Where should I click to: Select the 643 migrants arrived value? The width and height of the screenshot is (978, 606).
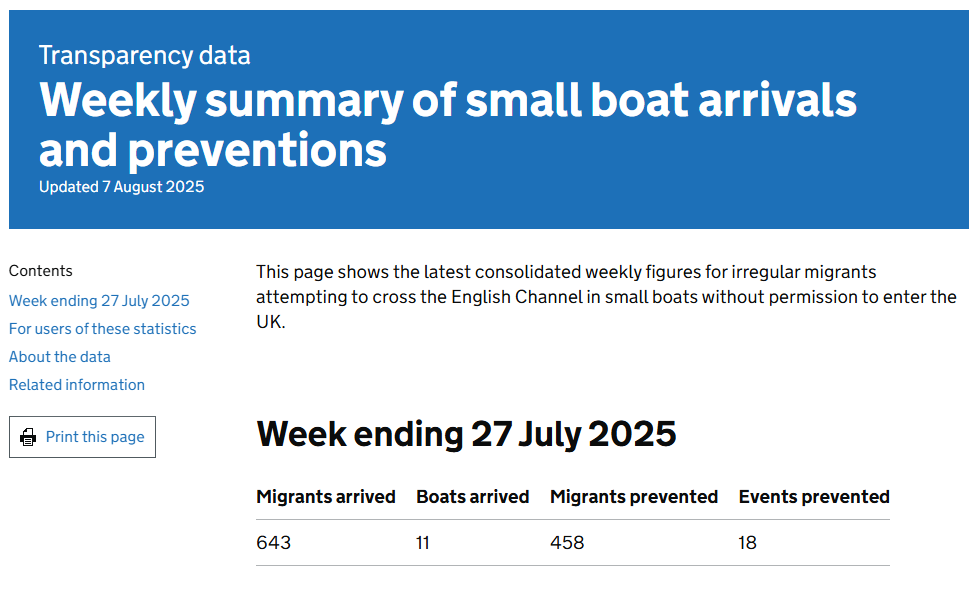coord(274,543)
